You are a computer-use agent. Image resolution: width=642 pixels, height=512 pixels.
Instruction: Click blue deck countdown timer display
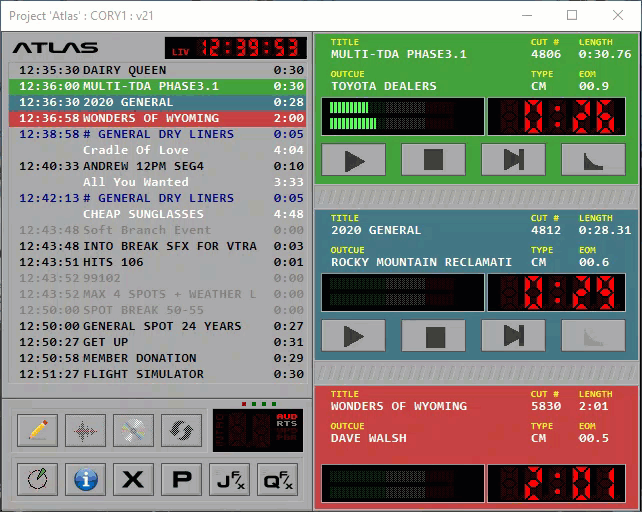point(556,292)
